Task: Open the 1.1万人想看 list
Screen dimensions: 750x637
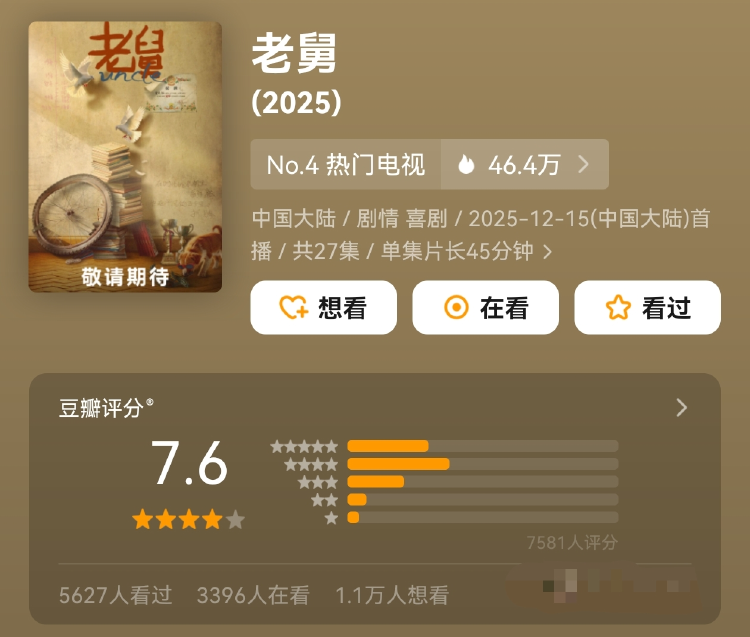Action: tap(392, 595)
